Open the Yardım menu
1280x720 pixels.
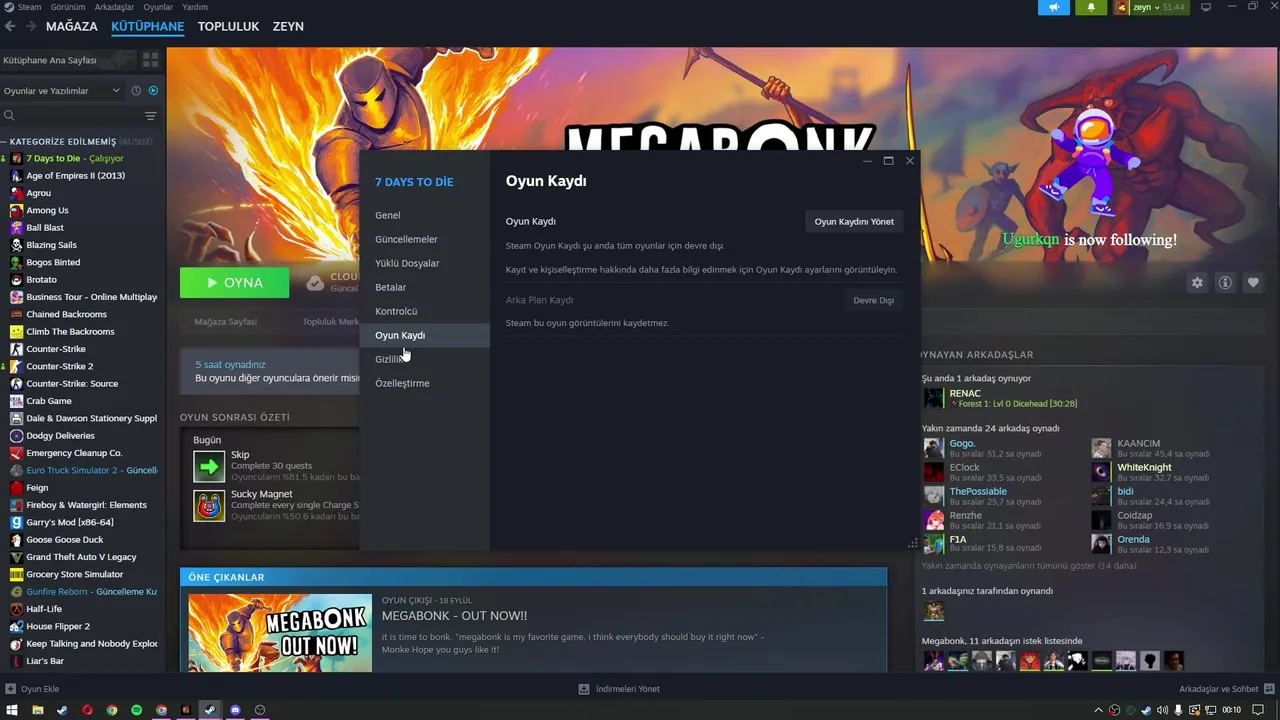pos(195,7)
